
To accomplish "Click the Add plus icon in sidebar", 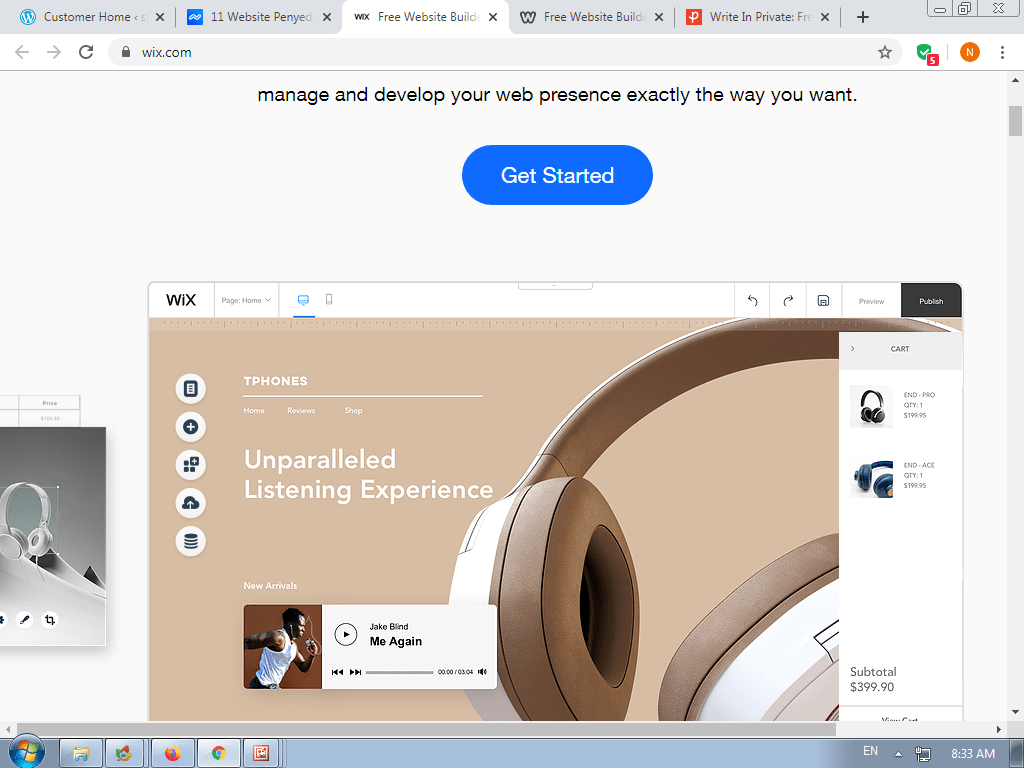I will [190, 427].
